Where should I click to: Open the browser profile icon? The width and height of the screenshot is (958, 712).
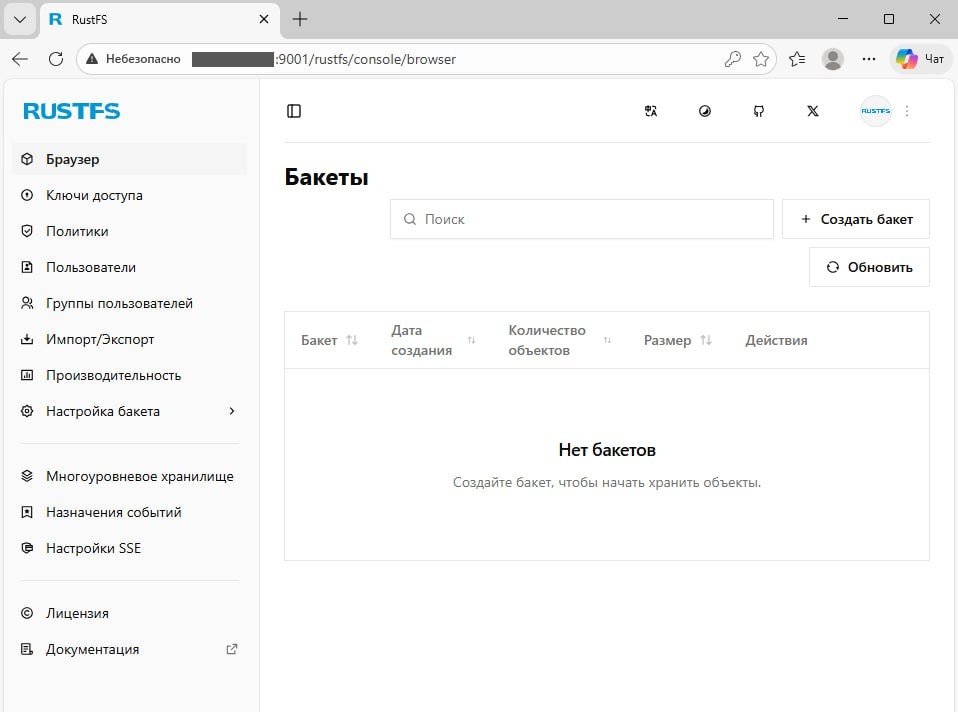pyautogui.click(x=833, y=59)
